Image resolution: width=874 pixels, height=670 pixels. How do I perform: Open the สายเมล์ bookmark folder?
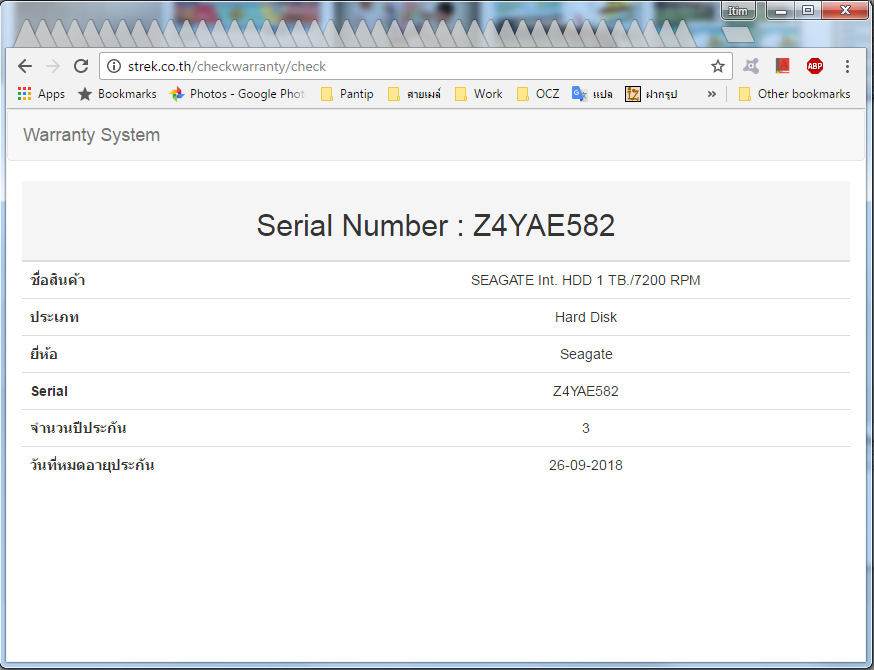click(x=414, y=94)
